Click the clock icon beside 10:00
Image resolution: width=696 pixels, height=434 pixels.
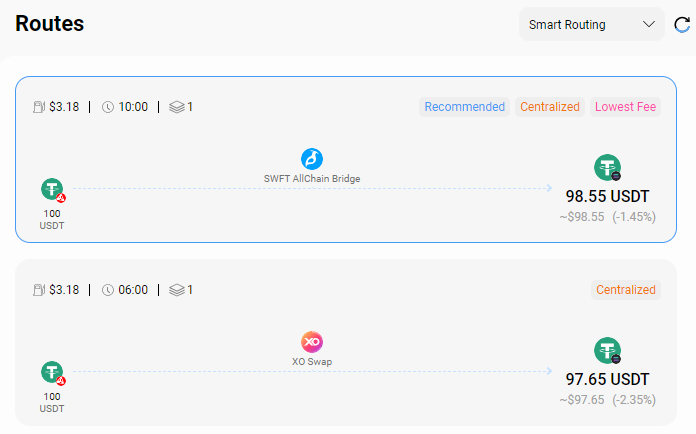click(x=108, y=107)
